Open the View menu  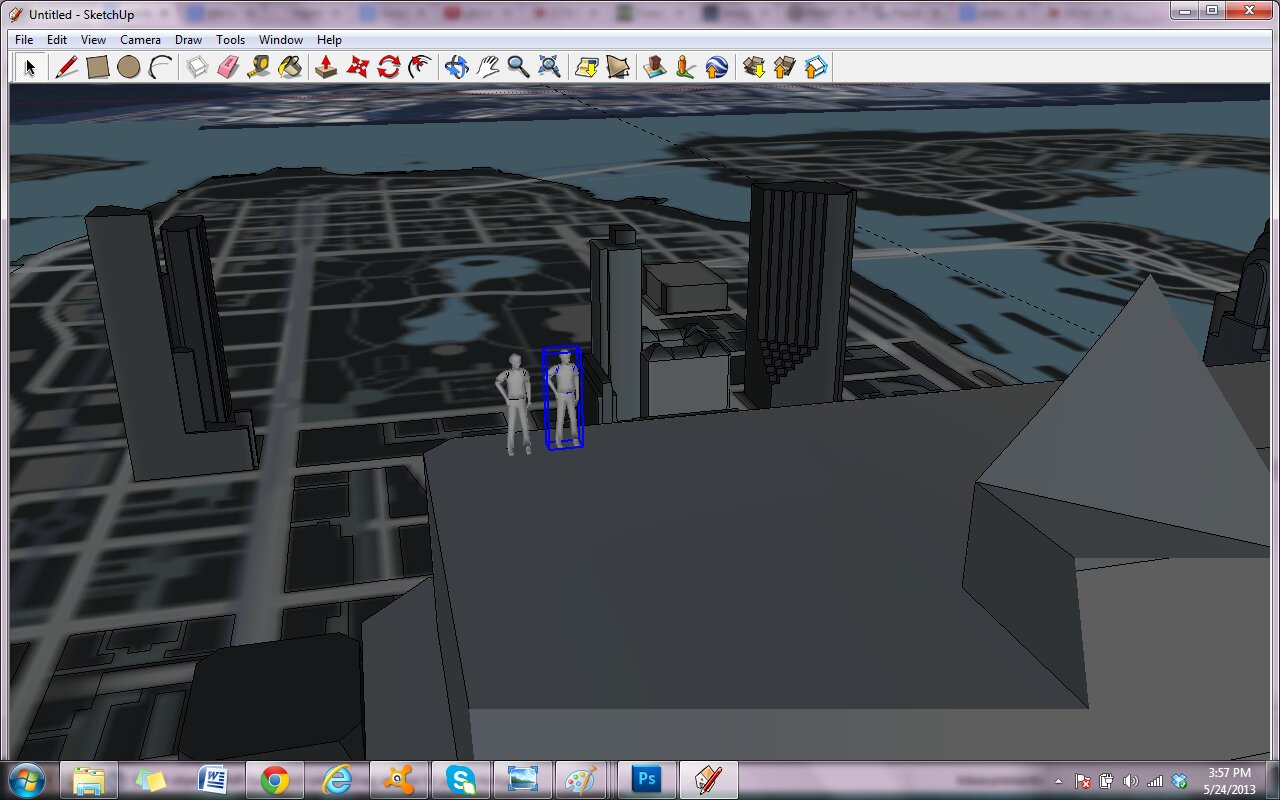point(94,40)
